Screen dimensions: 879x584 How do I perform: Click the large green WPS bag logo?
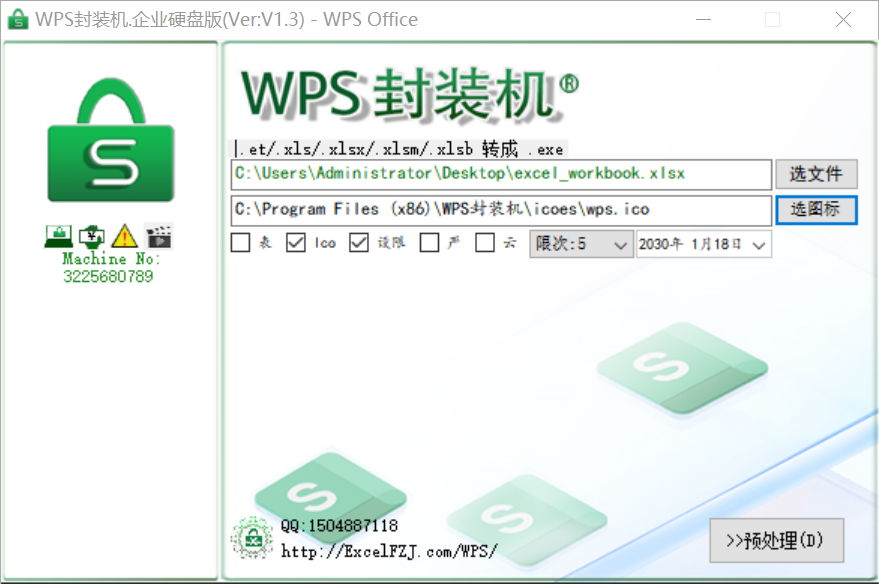click(x=110, y=140)
